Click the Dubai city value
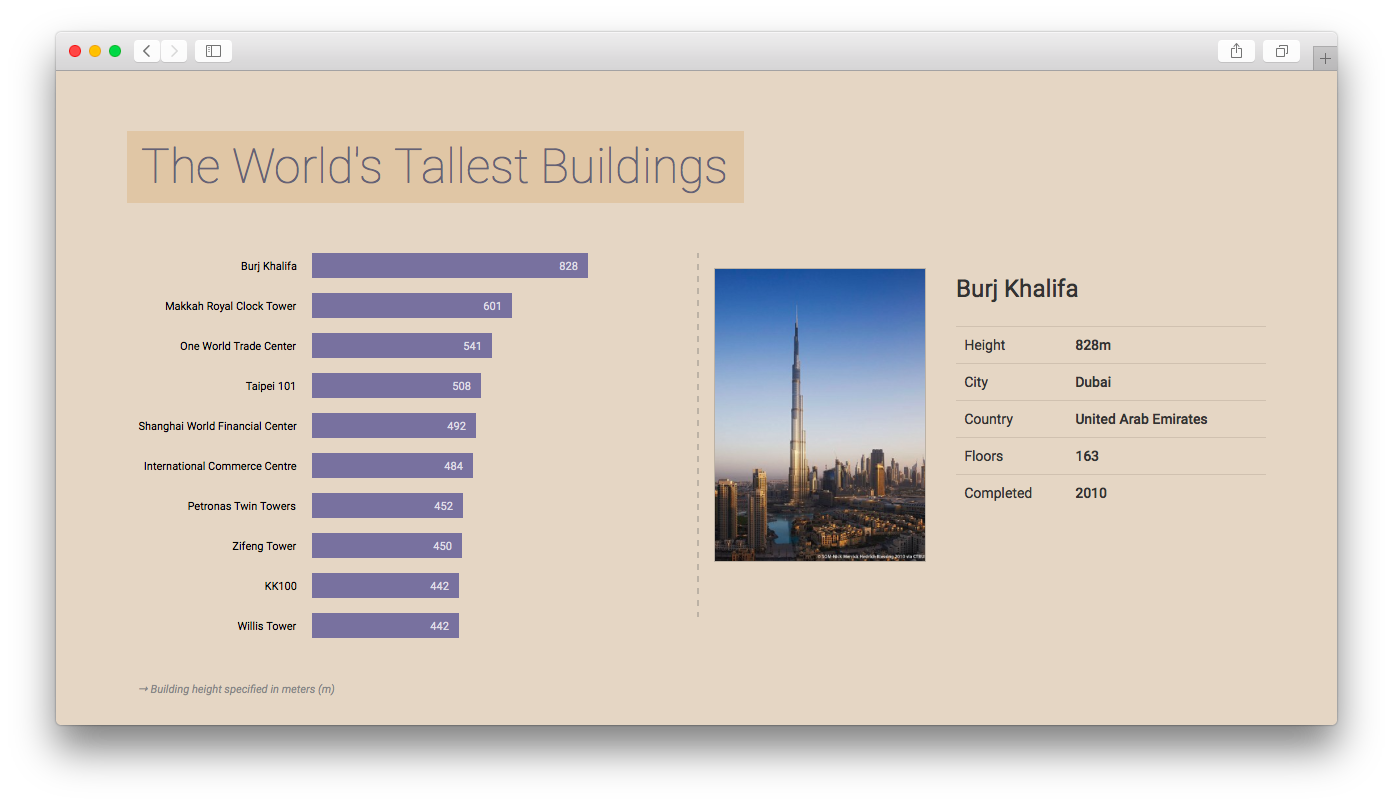The image size is (1393, 805). tap(1093, 382)
